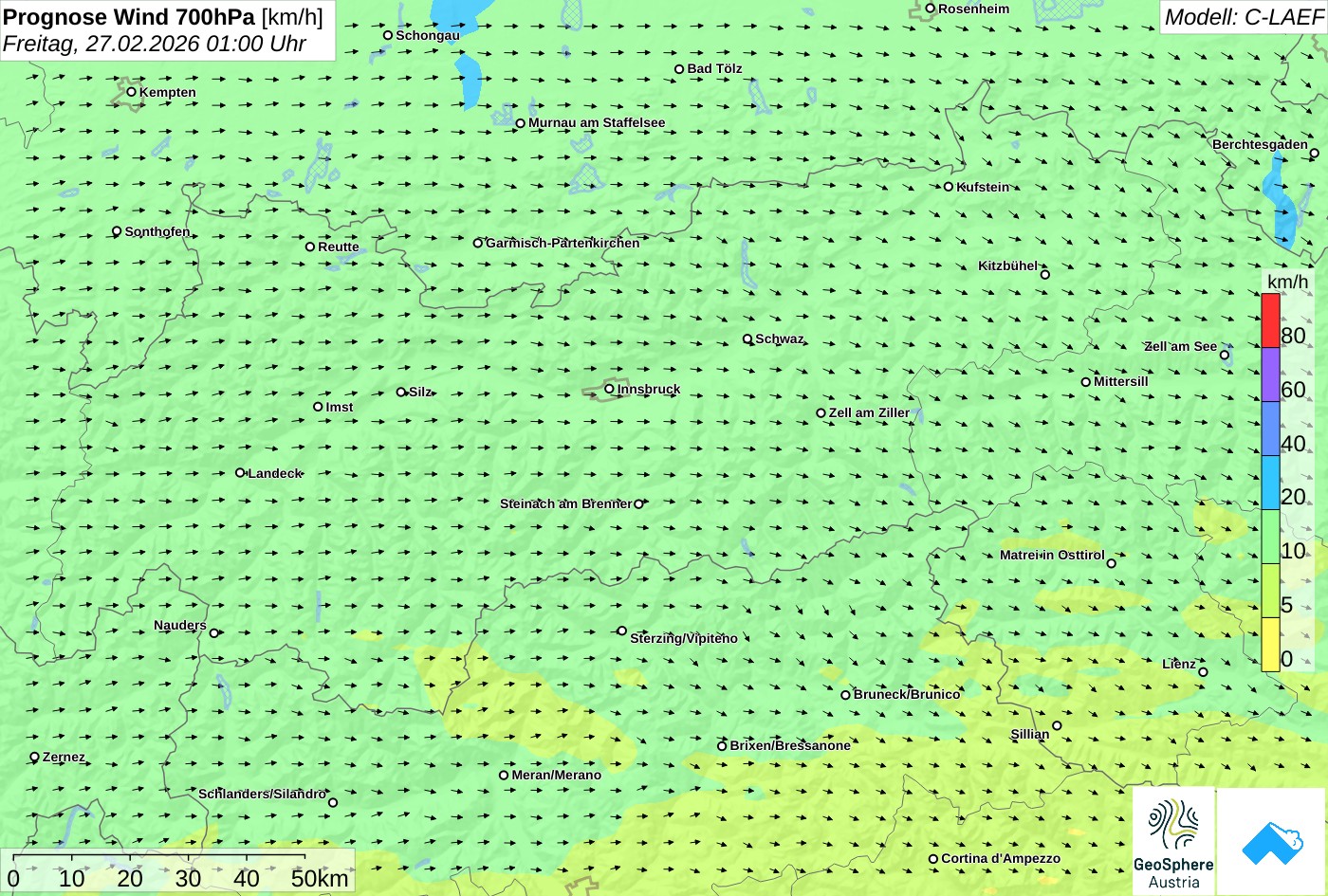Image resolution: width=1328 pixels, height=896 pixels.
Task: Click the 'Brixen/Bressanone' label
Action: pos(790,745)
